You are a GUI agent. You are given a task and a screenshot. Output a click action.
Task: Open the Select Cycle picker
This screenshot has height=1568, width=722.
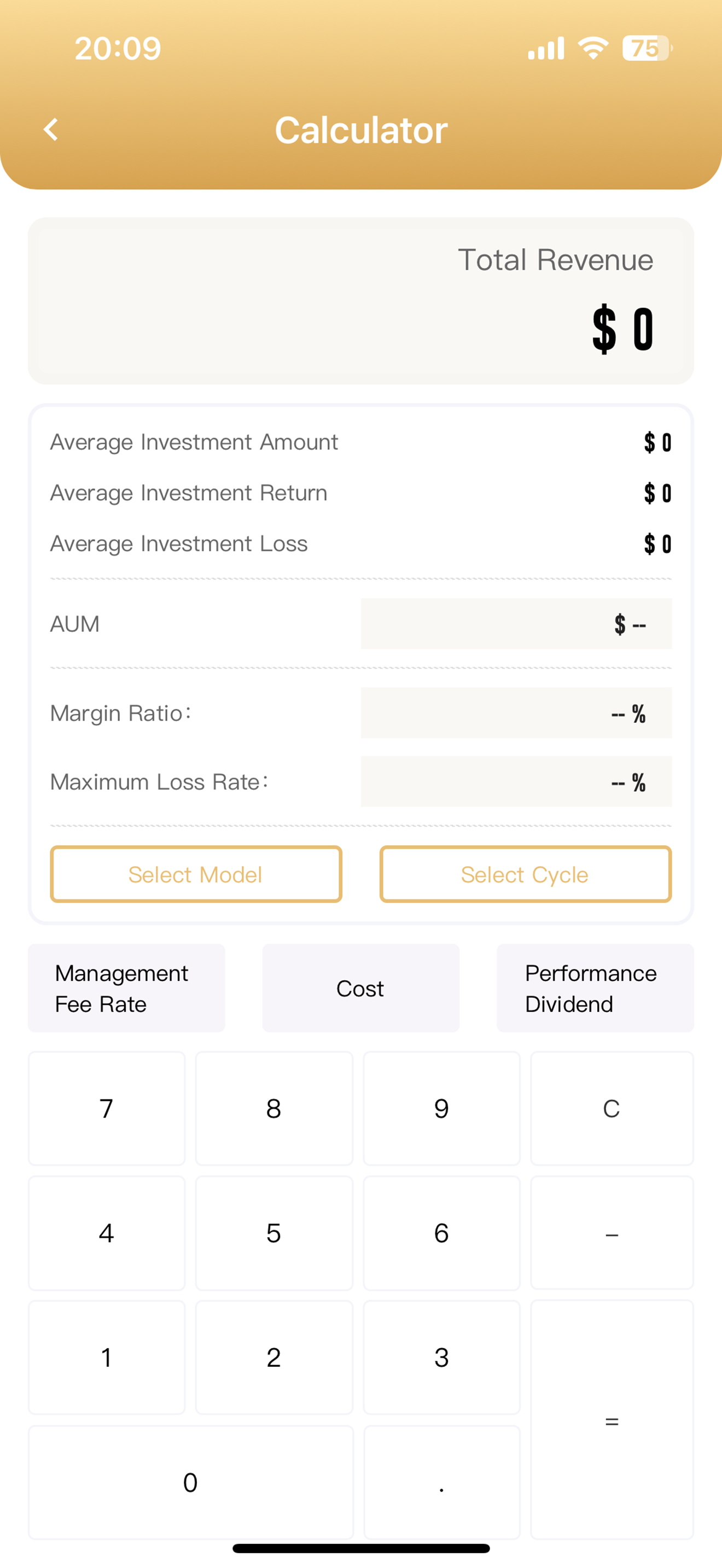(526, 874)
